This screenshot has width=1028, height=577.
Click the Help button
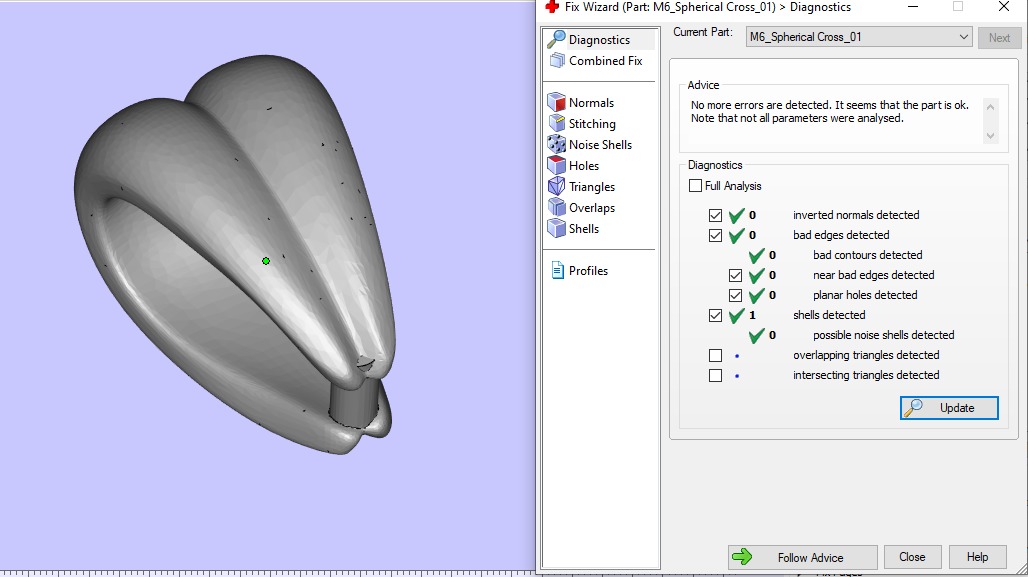977,557
